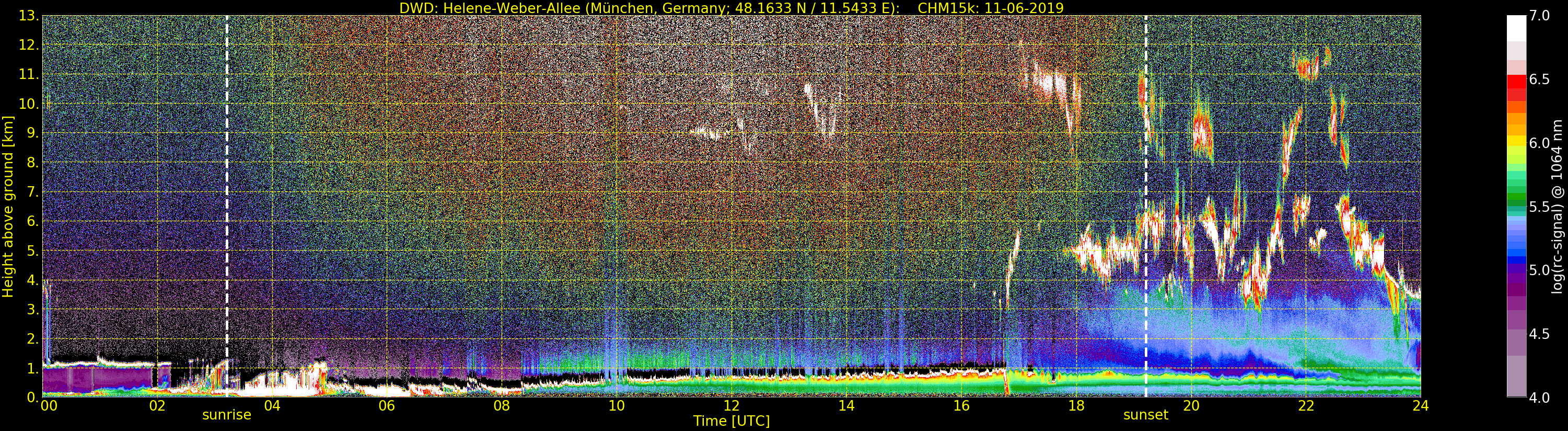The width and height of the screenshot is (1568, 431).
Task: Click the time-axis tick label '06'
Action: (387, 406)
